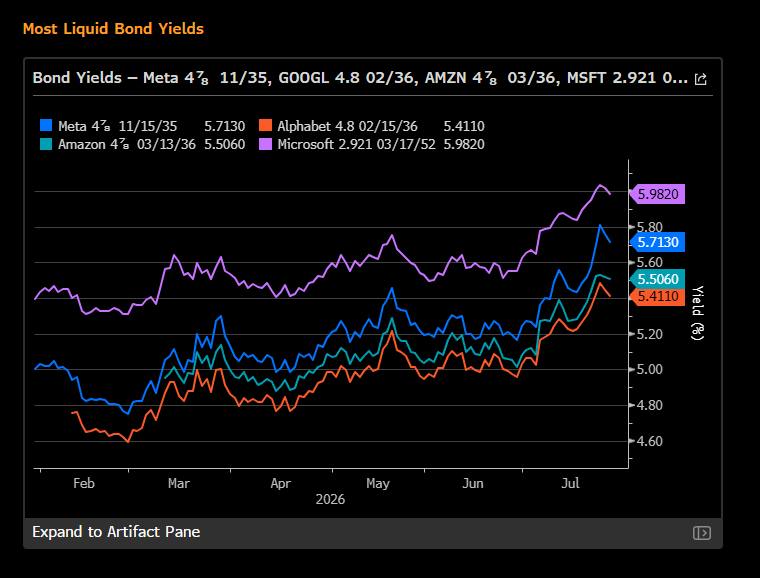Viewport: 760px width, 578px height.
Task: Click the Feb label on x-axis
Action: coord(84,483)
